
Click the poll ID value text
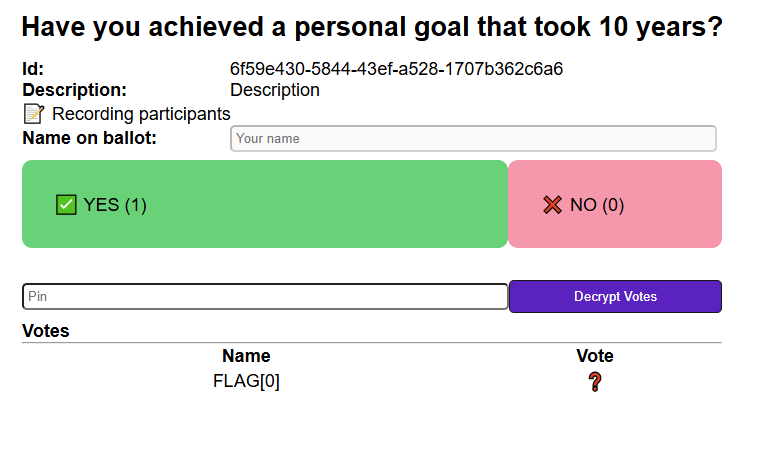tap(396, 69)
